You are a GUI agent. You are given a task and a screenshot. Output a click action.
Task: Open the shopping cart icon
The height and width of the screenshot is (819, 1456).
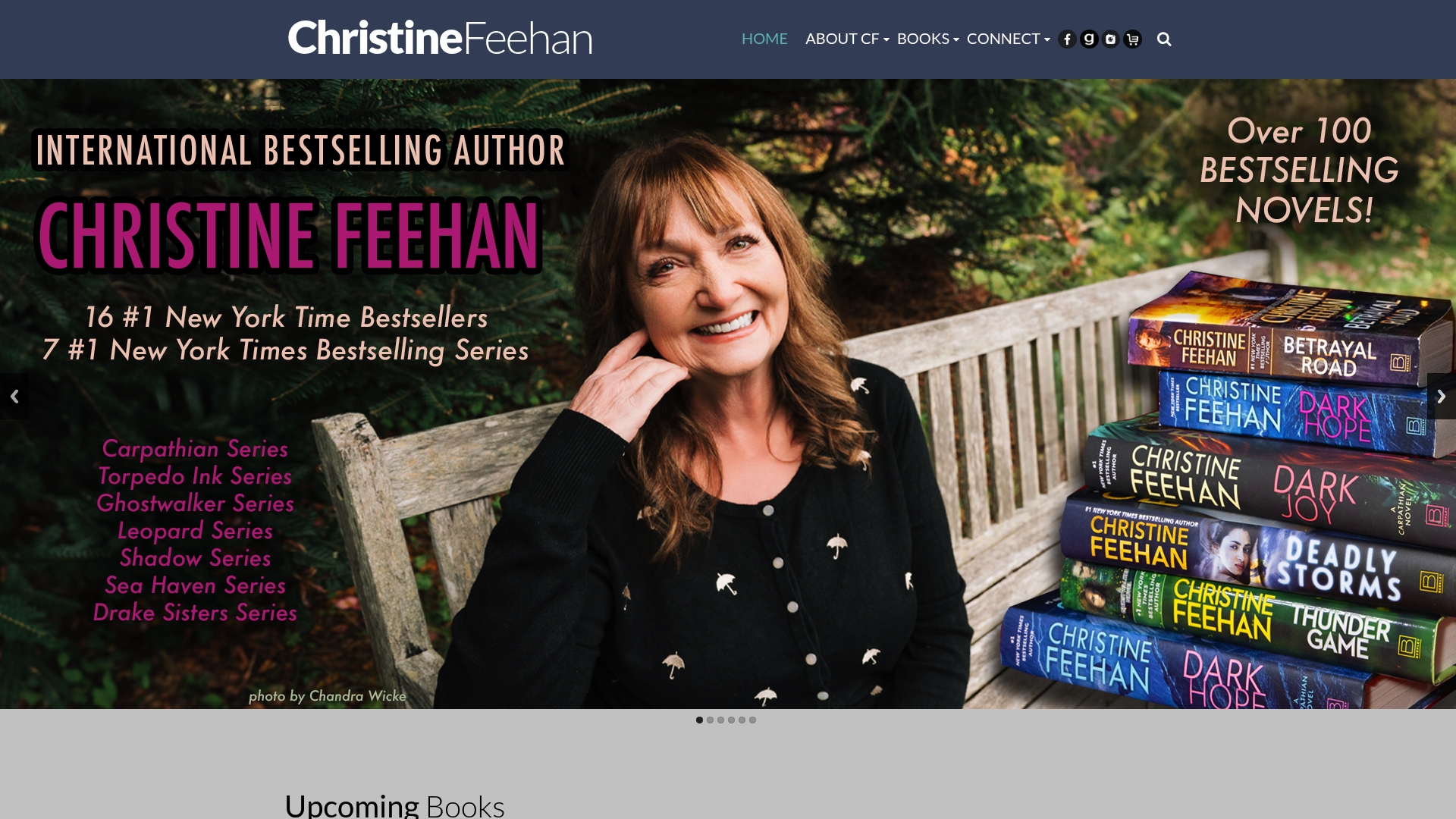coord(1133,39)
